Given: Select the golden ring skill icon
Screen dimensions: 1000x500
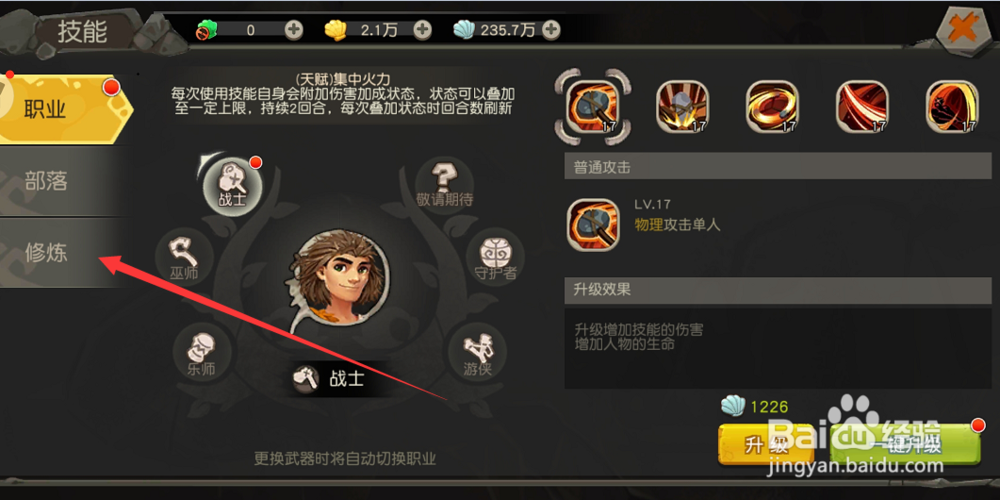Looking at the screenshot, I should (x=773, y=106).
